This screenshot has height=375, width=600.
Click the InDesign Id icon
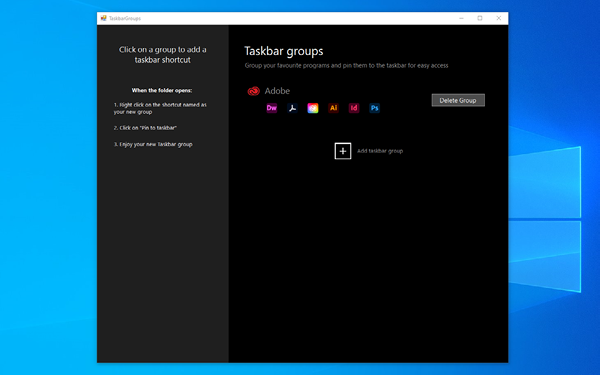[x=354, y=108]
